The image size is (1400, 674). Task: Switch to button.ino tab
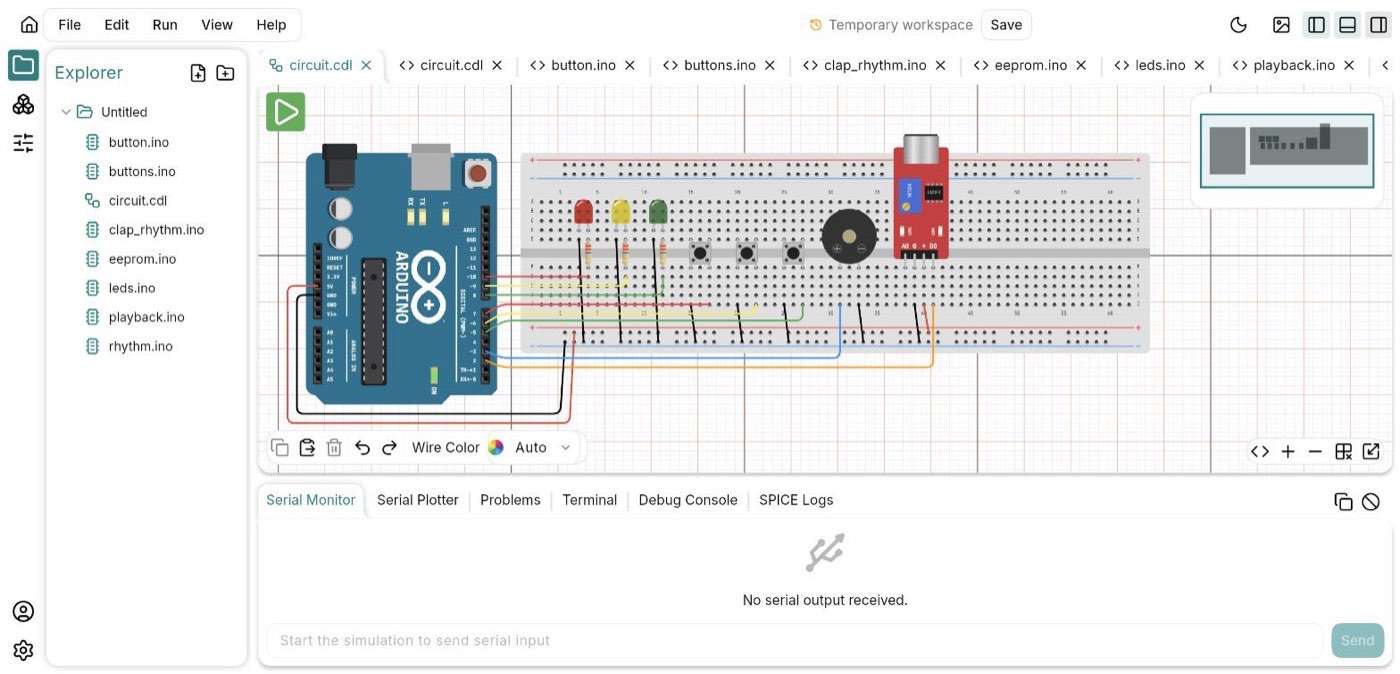(583, 65)
